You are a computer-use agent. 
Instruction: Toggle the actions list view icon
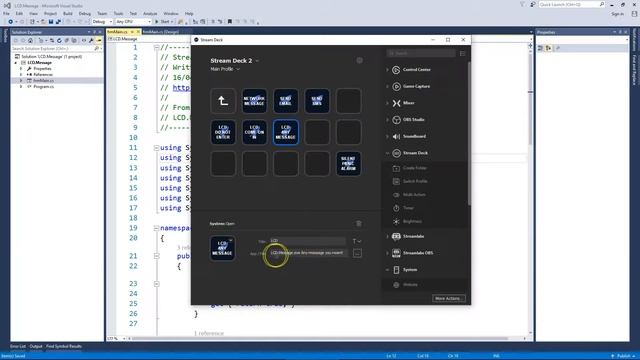(x=462, y=53)
